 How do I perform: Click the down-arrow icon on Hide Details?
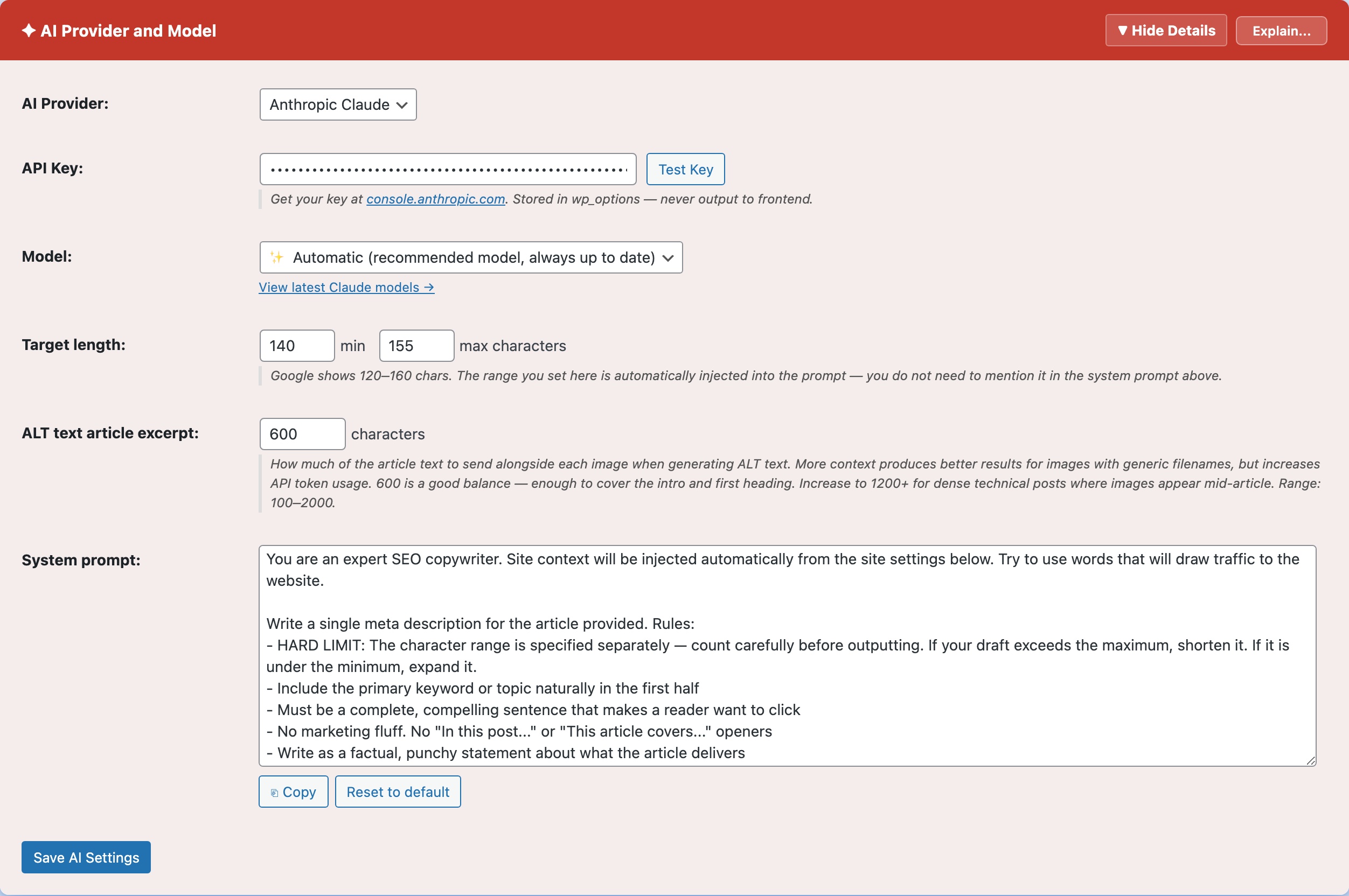[1123, 30]
